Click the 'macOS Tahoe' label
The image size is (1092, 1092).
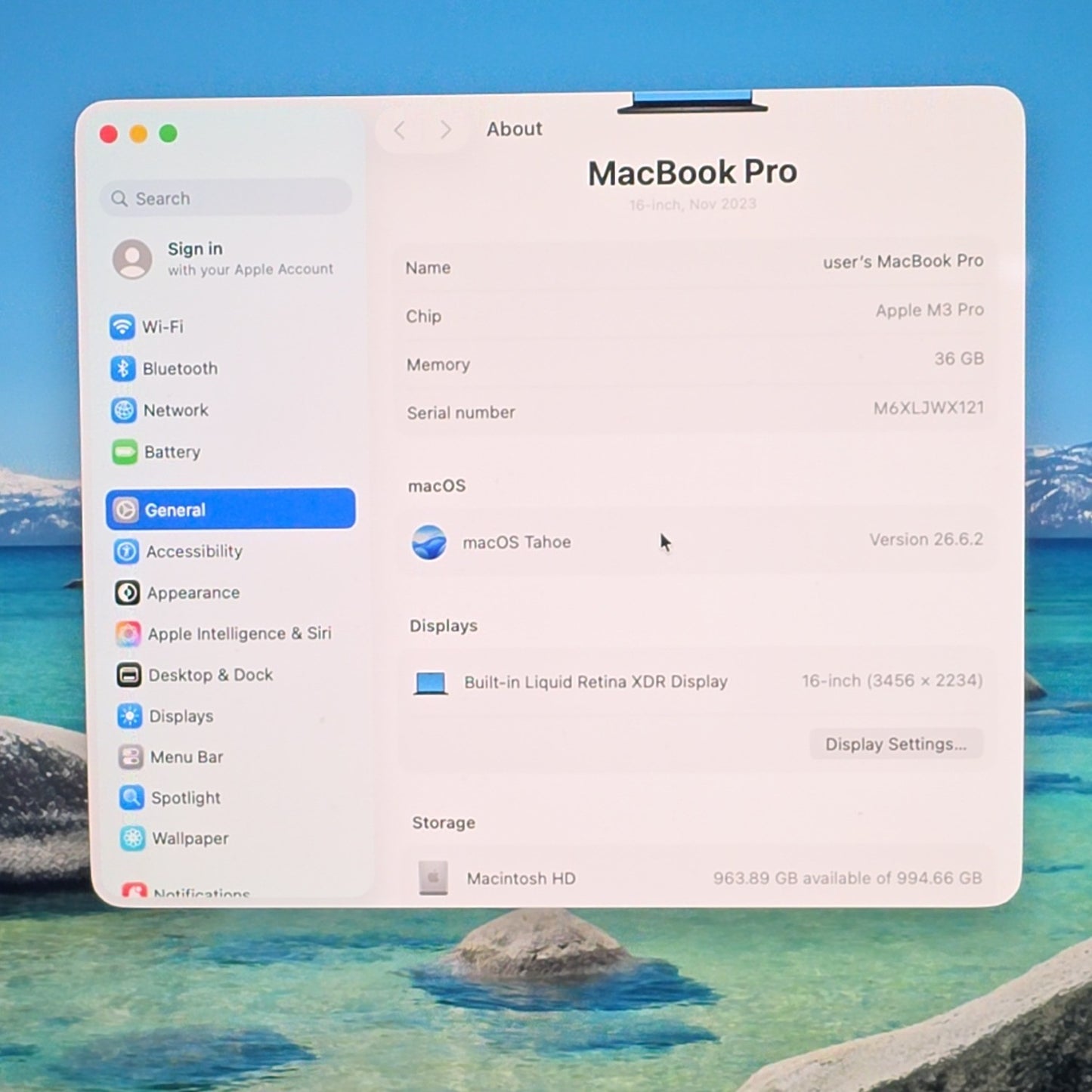(x=517, y=543)
